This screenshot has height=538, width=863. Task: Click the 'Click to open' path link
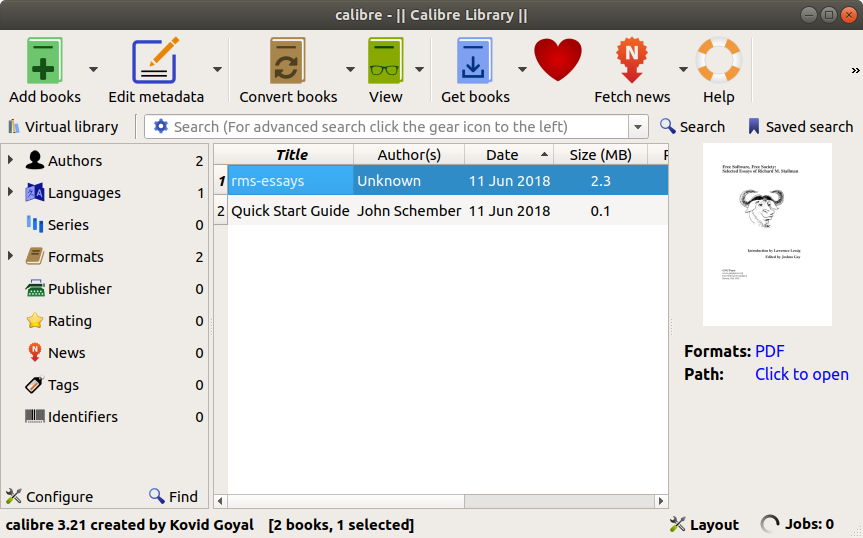pos(801,374)
